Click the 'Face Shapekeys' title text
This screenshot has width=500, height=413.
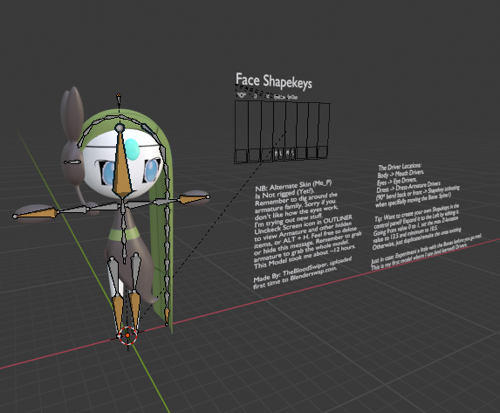tap(274, 81)
